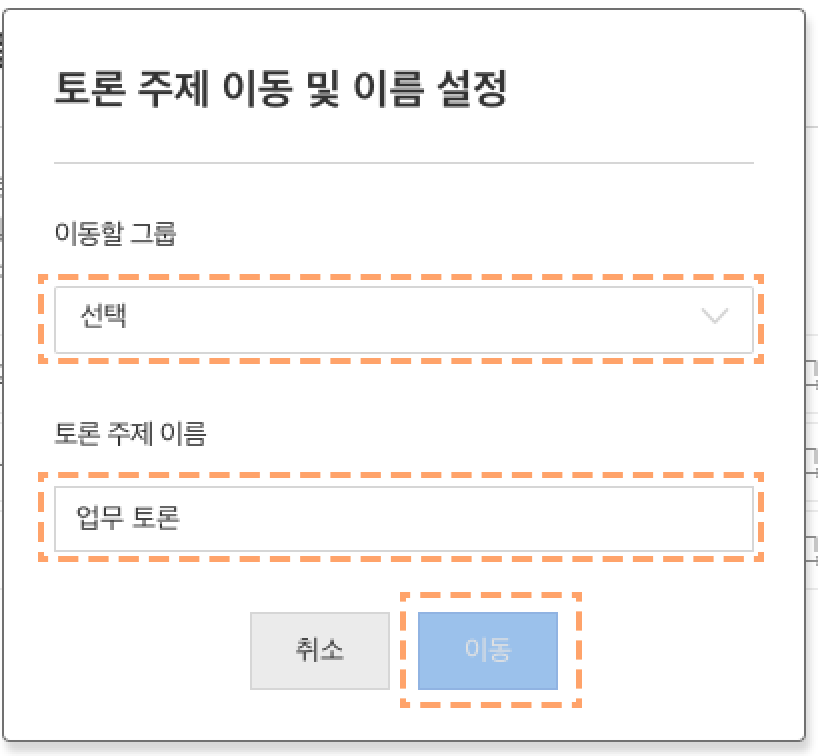Open the 이동할 그룹 dropdown

pos(404,319)
